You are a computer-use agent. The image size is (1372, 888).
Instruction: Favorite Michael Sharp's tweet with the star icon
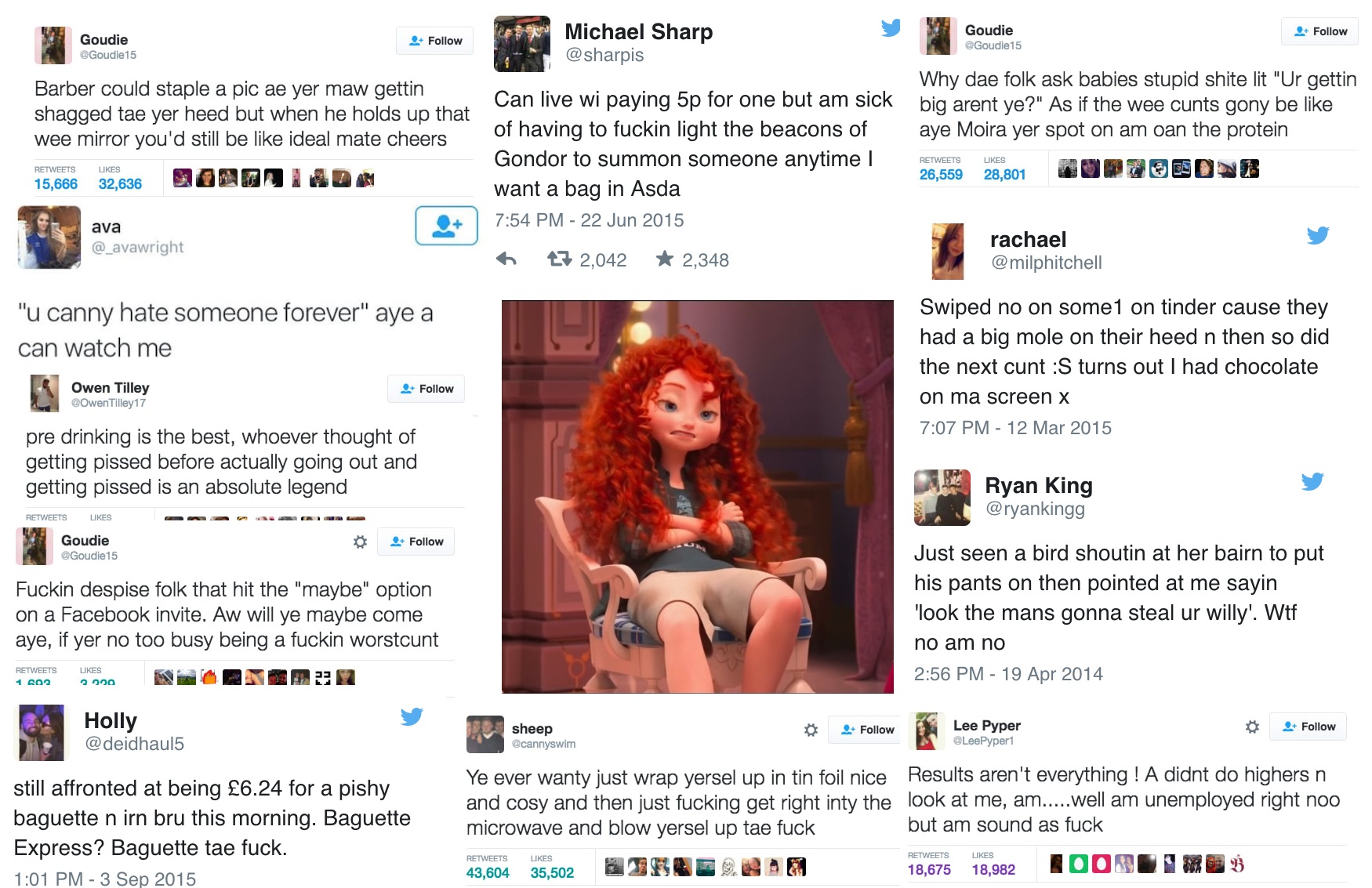tap(664, 259)
